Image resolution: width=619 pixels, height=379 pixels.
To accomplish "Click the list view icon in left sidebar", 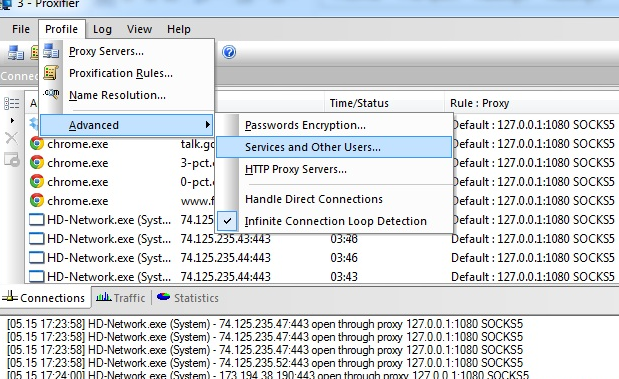I will pyautogui.click(x=11, y=103).
